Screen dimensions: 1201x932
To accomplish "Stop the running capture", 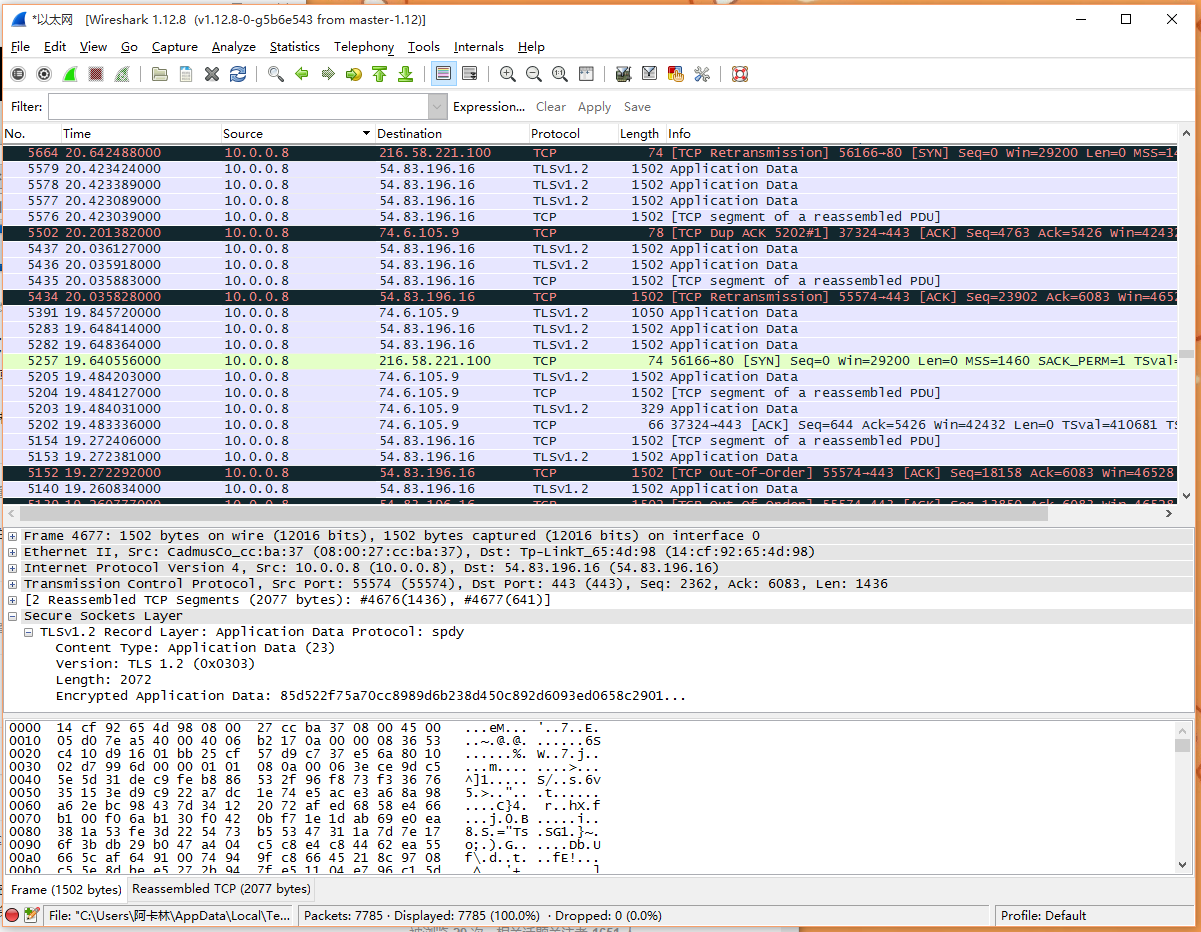I will tap(96, 74).
